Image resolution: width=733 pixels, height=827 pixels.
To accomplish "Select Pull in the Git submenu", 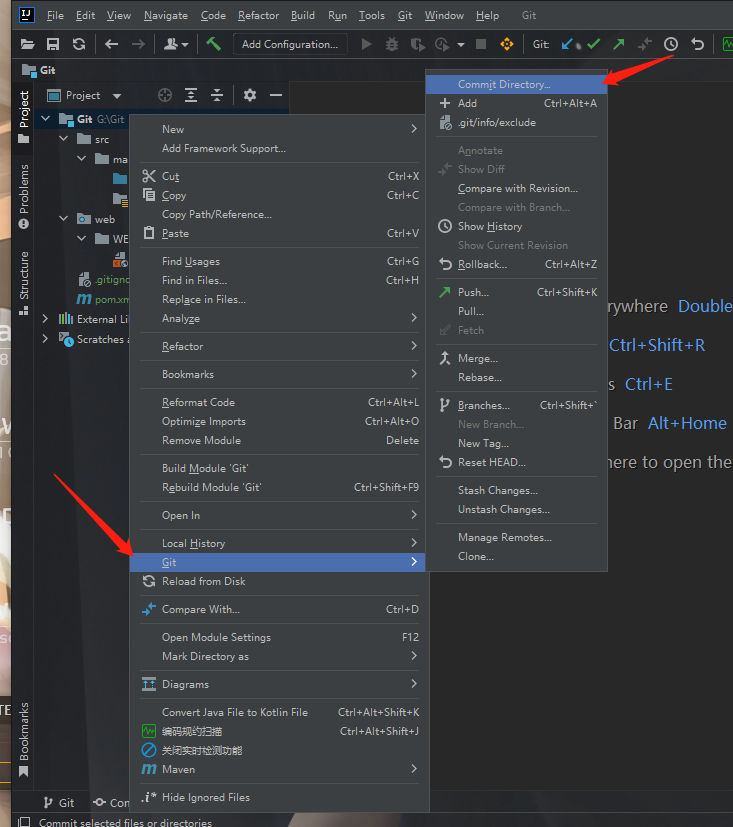I will (516, 311).
